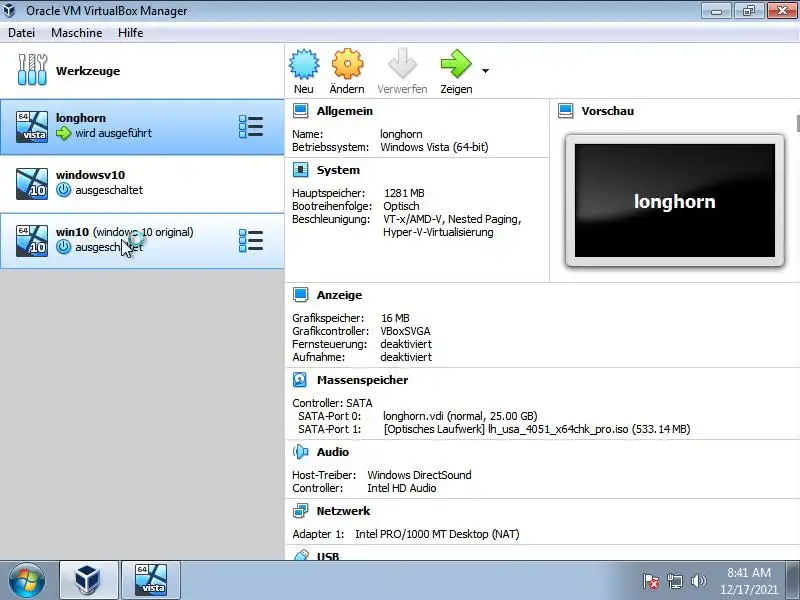Click the Intel PRO/1000 MT Desktop adapter text
The width and height of the screenshot is (800, 600).
pyautogui.click(x=437, y=534)
